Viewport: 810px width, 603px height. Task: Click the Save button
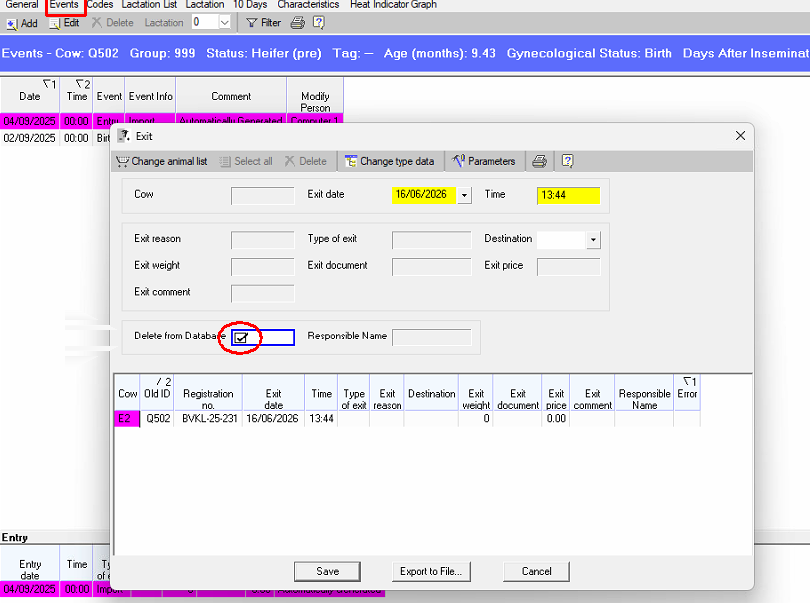click(x=328, y=571)
